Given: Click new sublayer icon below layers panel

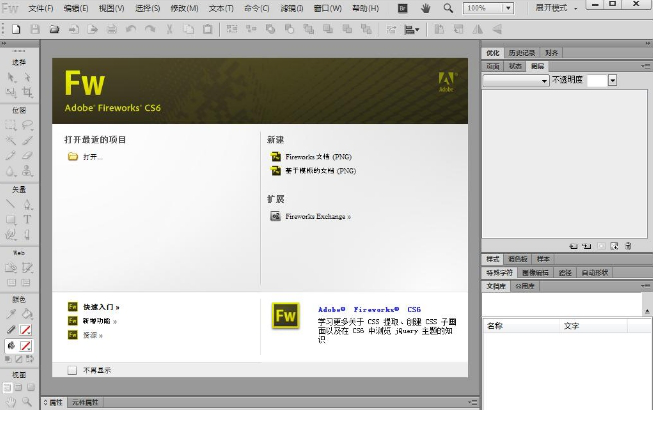Looking at the screenshot, I should (x=587, y=246).
